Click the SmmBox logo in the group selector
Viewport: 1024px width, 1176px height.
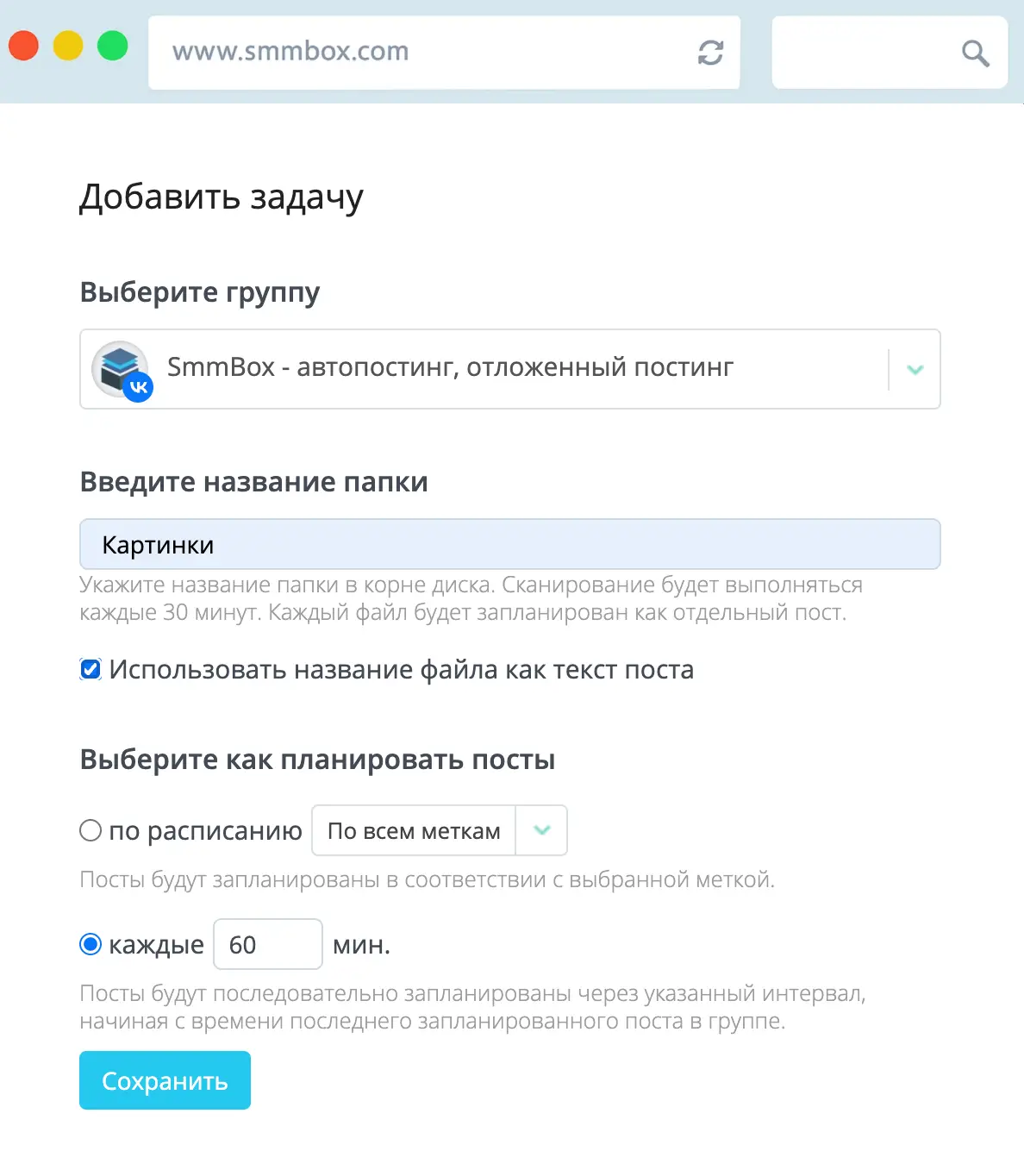tap(120, 364)
